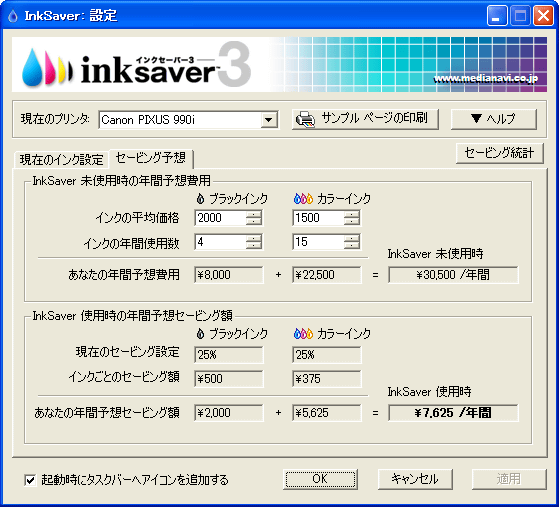Click the black ink yearly count field 4
559x507 pixels.
tap(220, 242)
